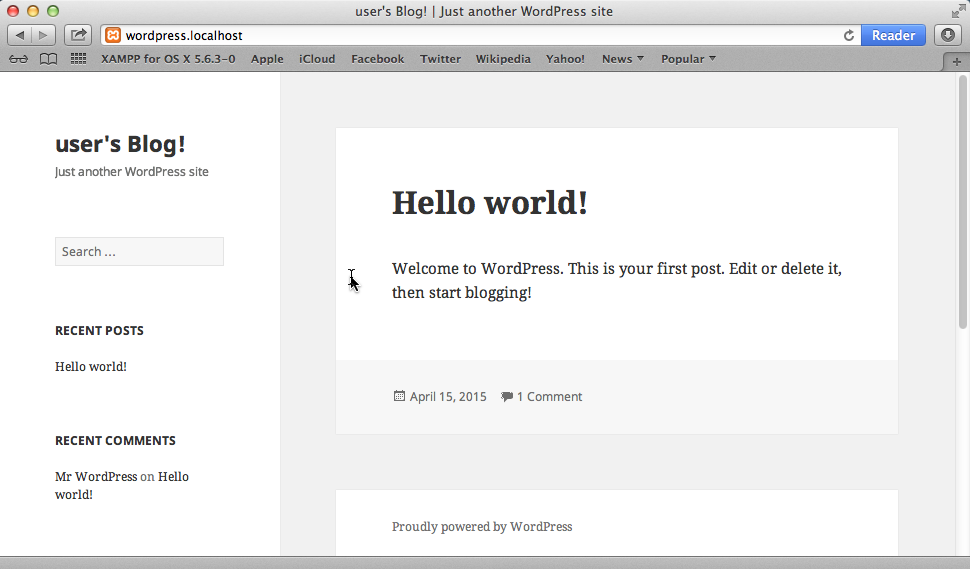
Task: Expand the News bookmarks dropdown
Action: (x=622, y=59)
